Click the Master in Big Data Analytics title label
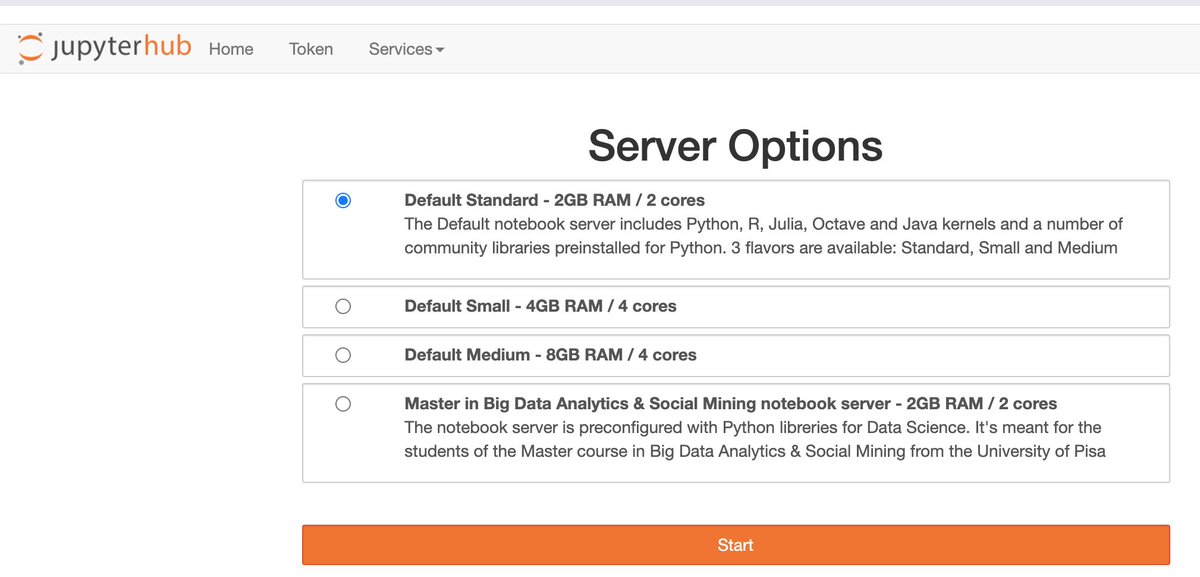This screenshot has width=1200, height=577. click(x=730, y=404)
